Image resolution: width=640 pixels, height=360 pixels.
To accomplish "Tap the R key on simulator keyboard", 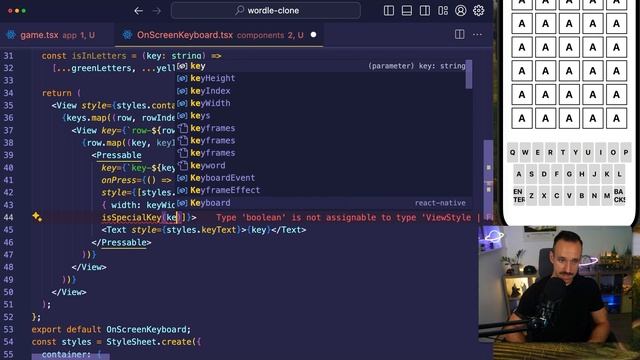I will click(x=550, y=153).
